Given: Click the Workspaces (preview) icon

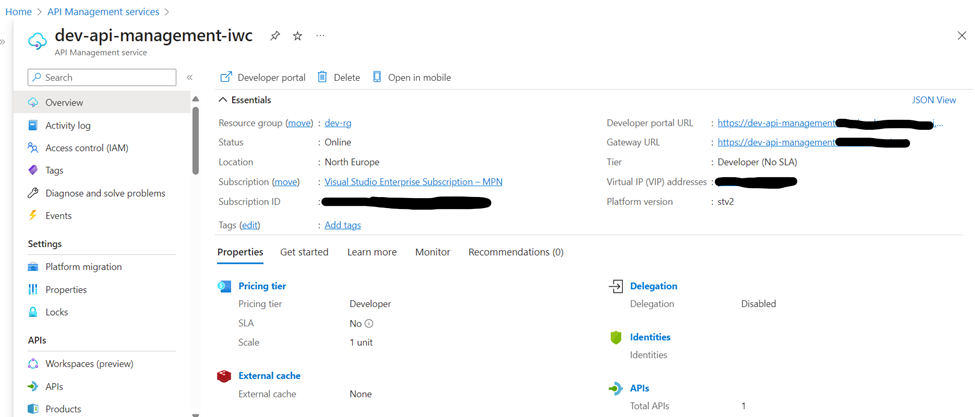Looking at the screenshot, I should tap(34, 364).
